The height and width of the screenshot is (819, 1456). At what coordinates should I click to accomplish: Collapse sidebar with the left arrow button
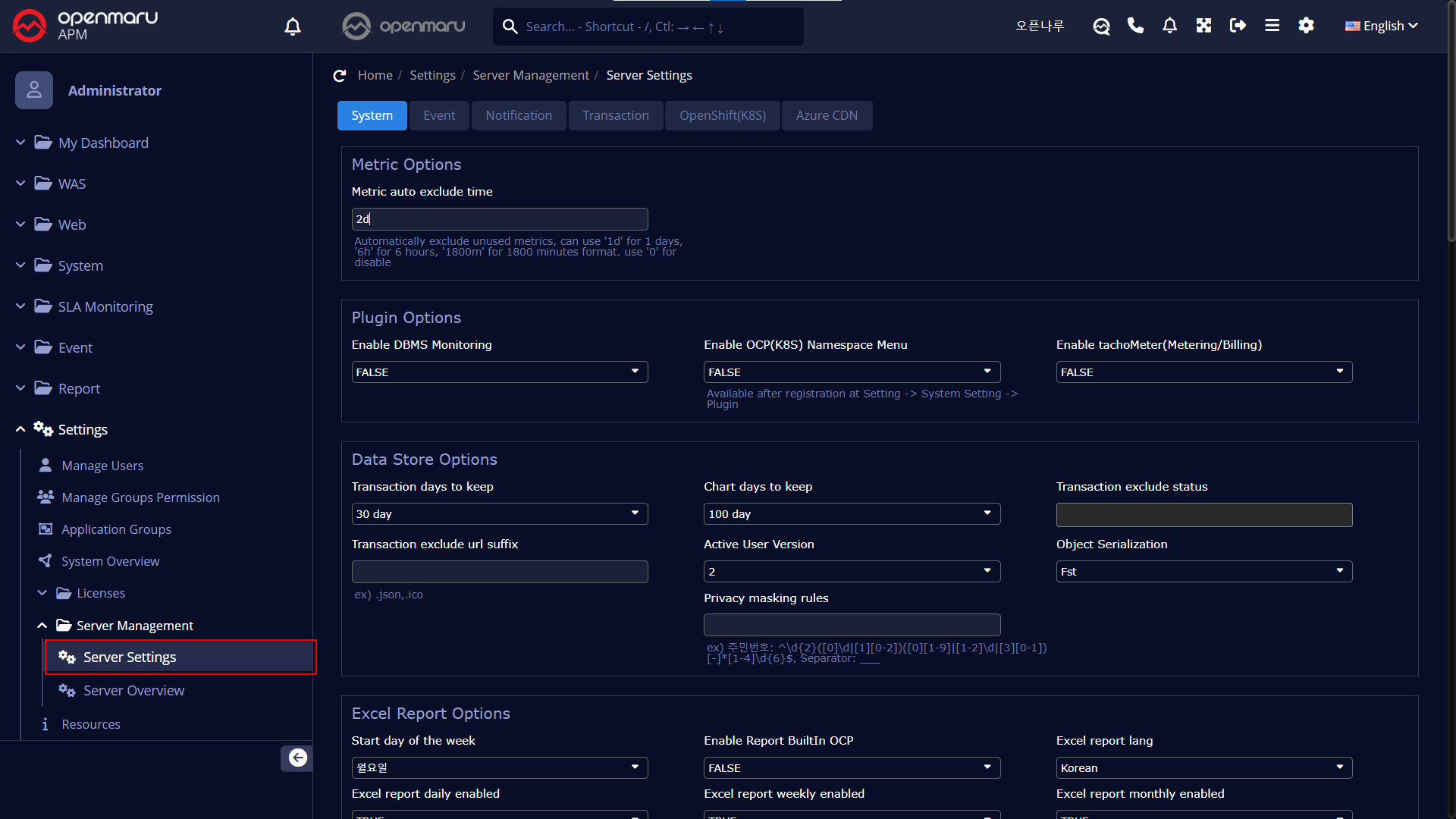tap(297, 758)
